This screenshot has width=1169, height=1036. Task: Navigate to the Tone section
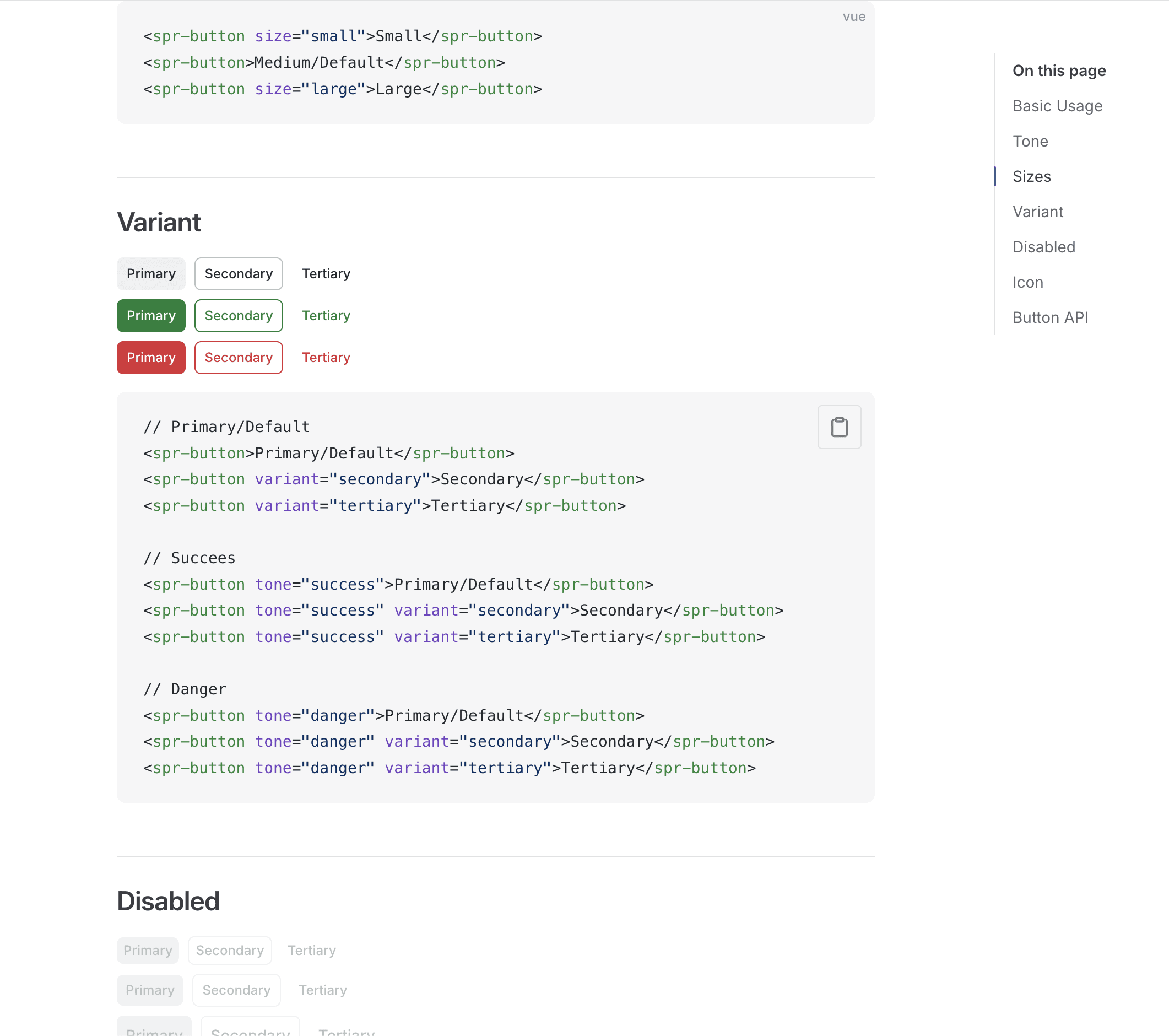1030,141
